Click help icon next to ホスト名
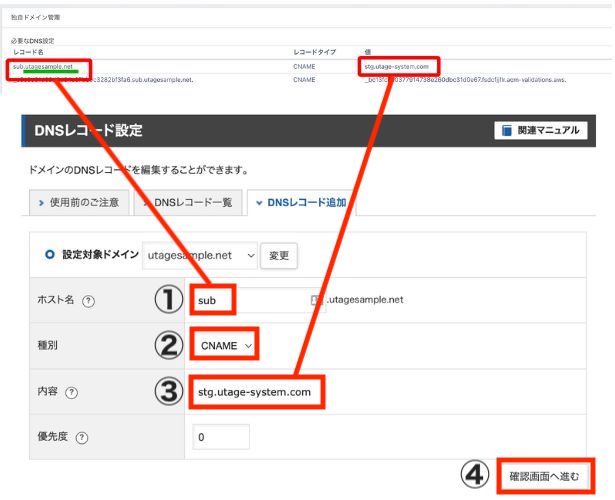Image resolution: width=615 pixels, height=500 pixels. click(x=89, y=300)
